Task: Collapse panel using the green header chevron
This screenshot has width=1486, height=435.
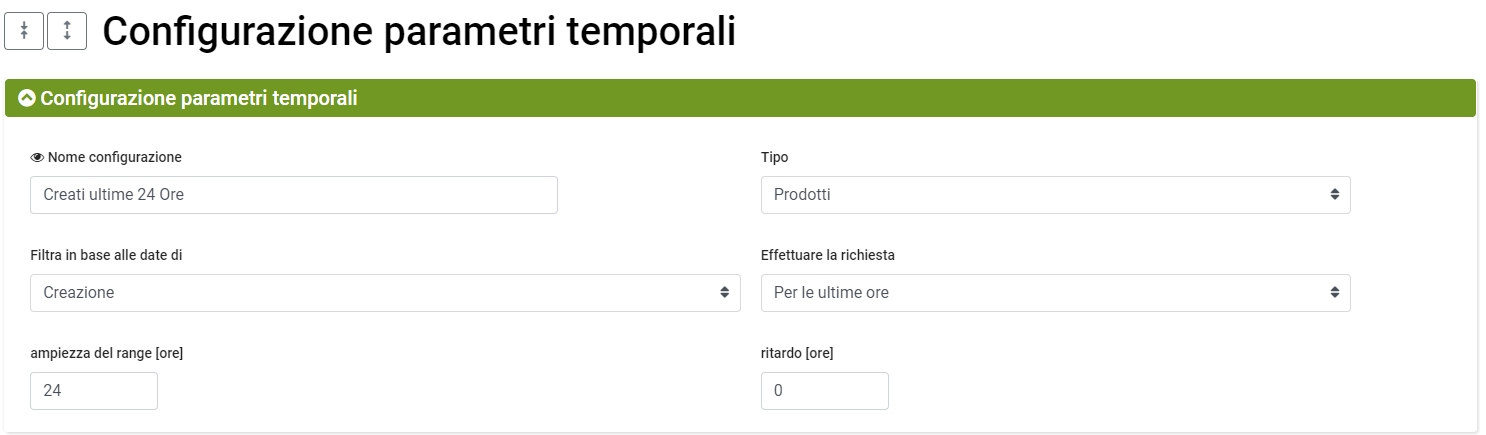Action: pyautogui.click(x=27, y=98)
